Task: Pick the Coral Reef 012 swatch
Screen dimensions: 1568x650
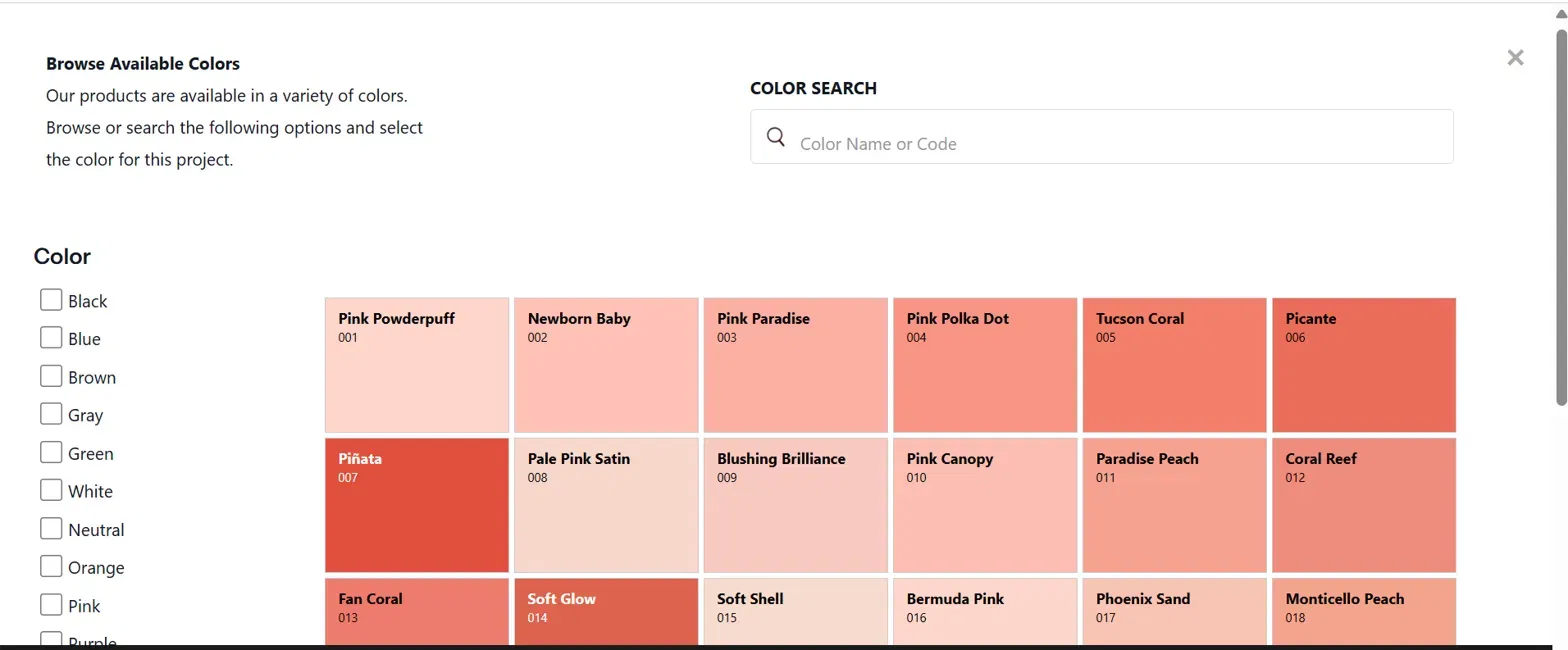Action: (1364, 505)
